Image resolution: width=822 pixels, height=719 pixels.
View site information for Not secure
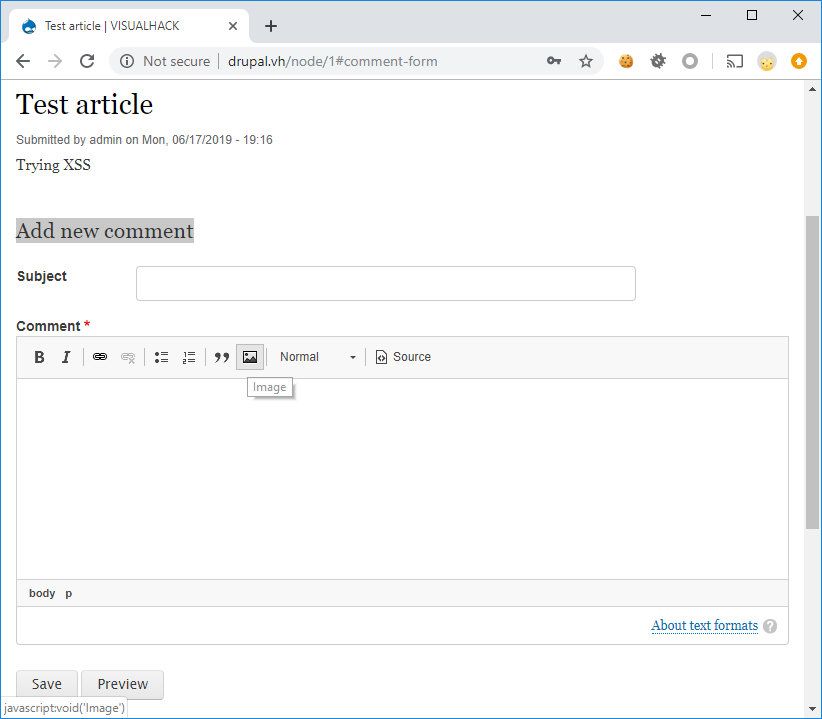click(166, 61)
